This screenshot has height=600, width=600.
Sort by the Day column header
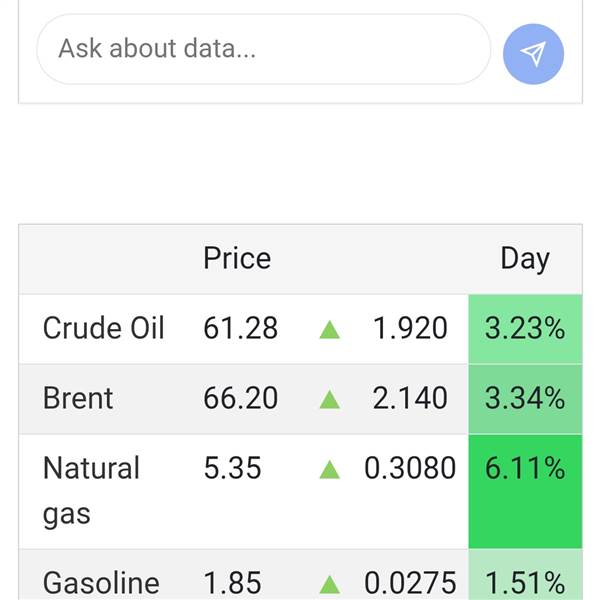click(x=524, y=259)
